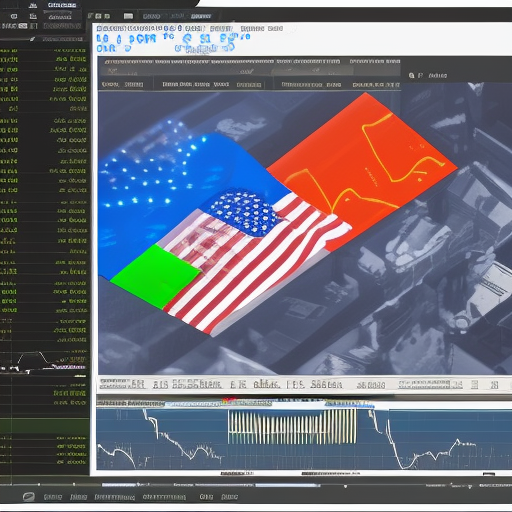
Task: Click the blue price chart below the flag image
Action: pos(304,439)
